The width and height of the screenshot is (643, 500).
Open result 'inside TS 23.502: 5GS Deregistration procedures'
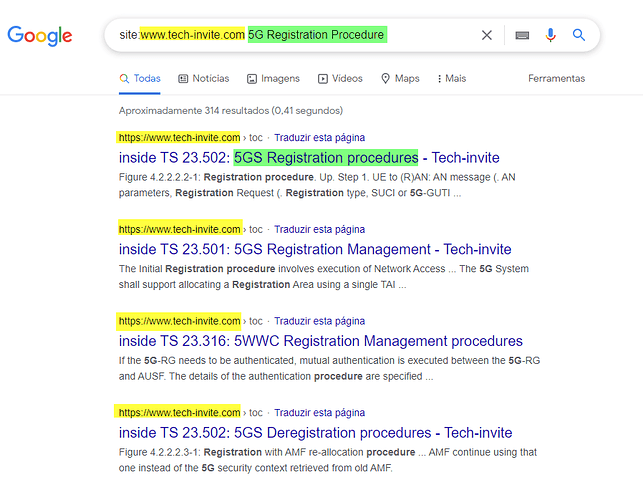pyautogui.click(x=315, y=433)
